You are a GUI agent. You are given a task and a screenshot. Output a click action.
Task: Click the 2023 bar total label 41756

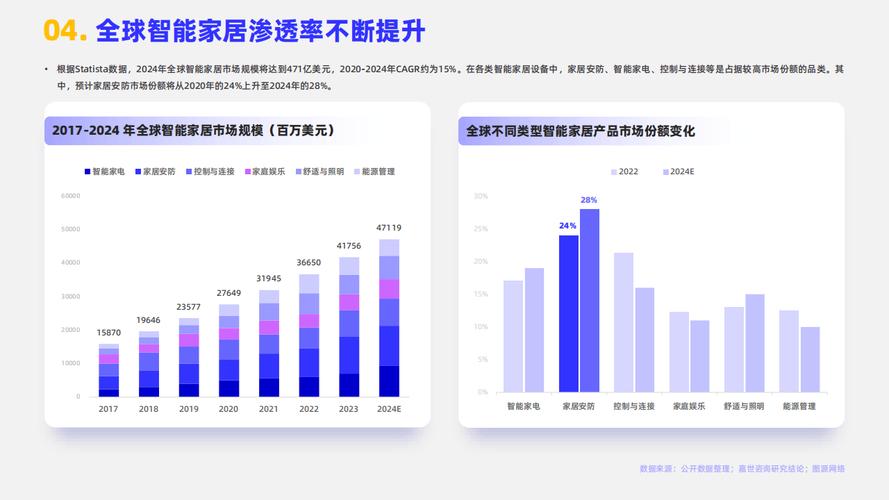click(349, 246)
